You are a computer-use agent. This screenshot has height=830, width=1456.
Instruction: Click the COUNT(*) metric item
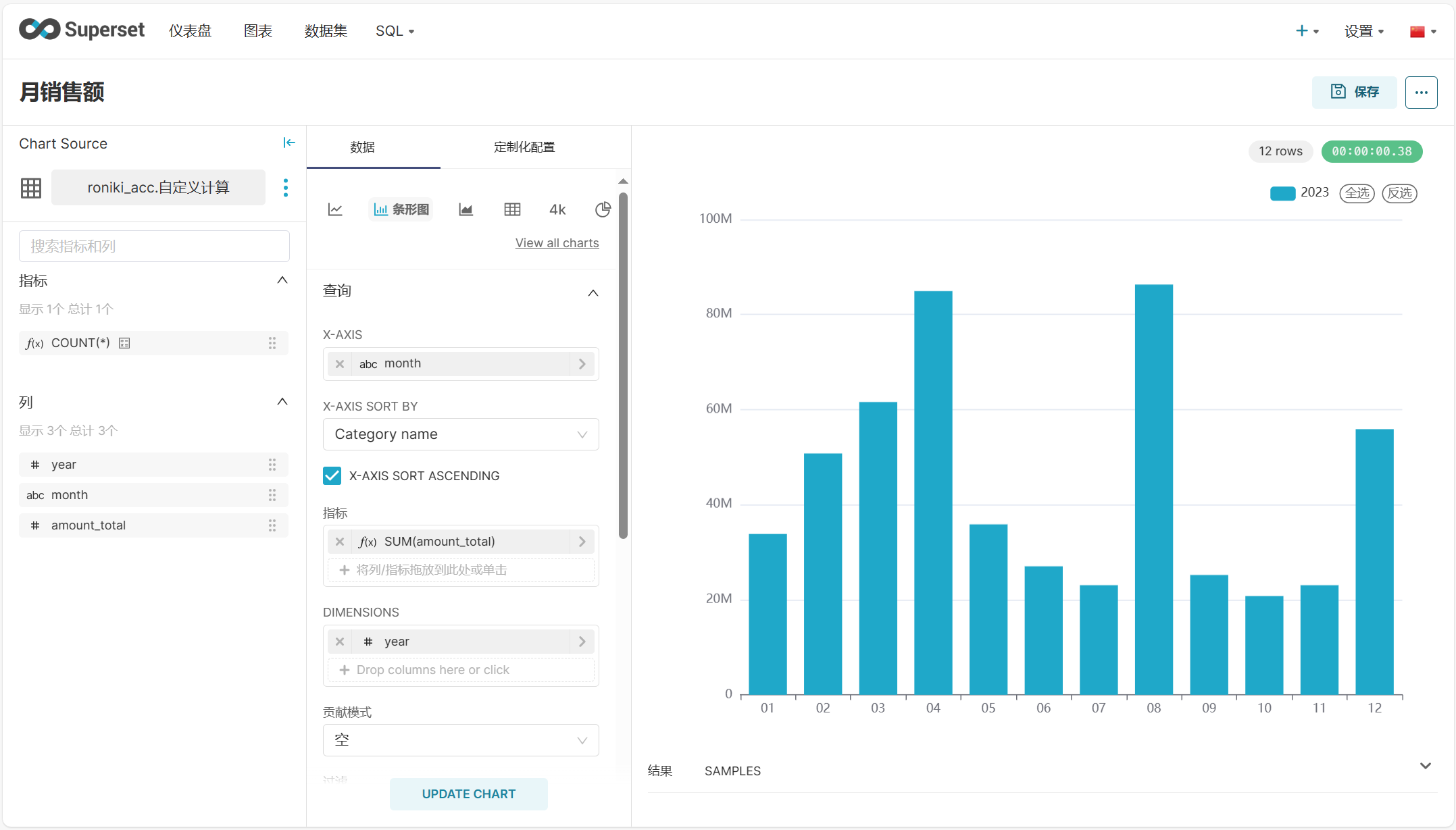pyautogui.click(x=154, y=343)
